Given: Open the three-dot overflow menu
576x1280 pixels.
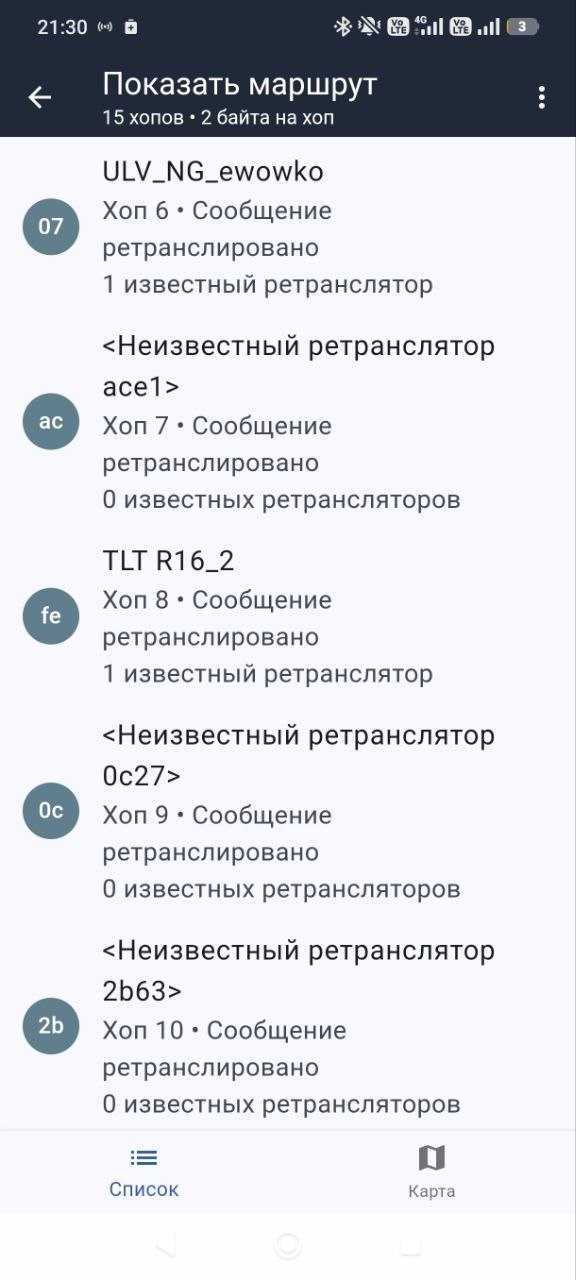Looking at the screenshot, I should coord(541,97).
